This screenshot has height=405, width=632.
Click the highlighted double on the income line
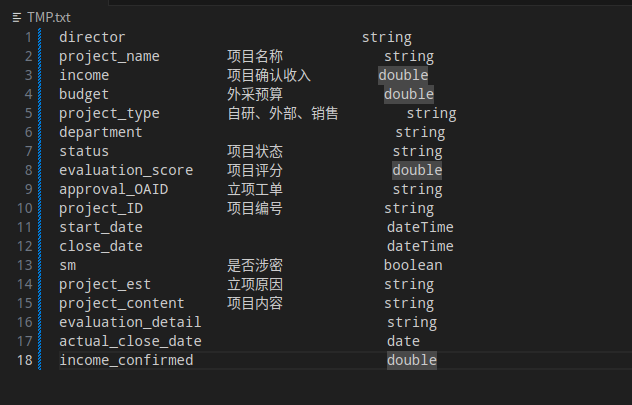403,75
